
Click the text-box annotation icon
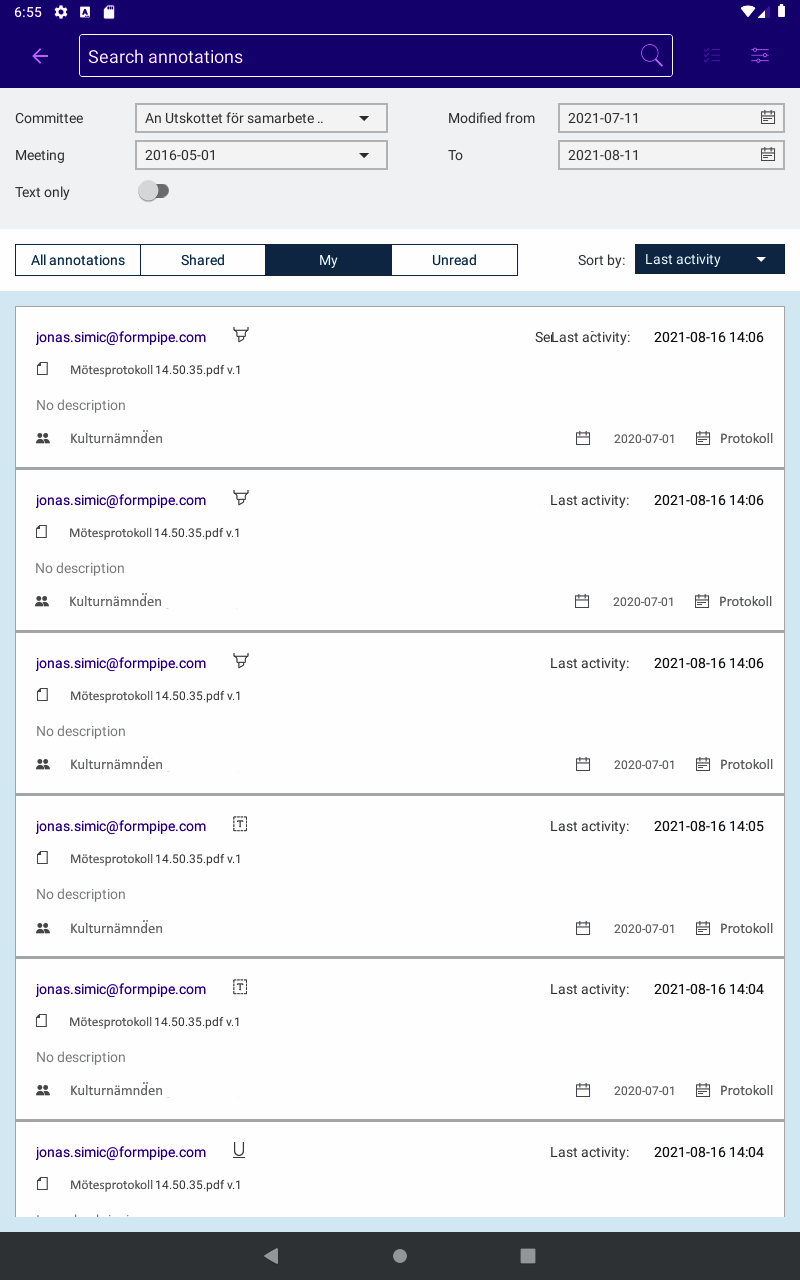tap(240, 824)
